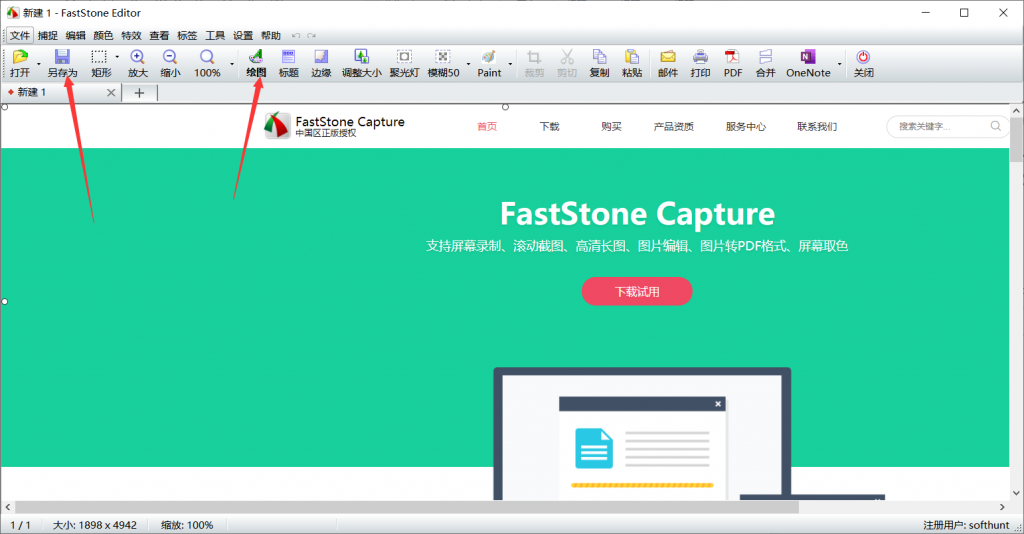Screen dimensions: 1024x534
Task: Click the 合并 (Merge) icon
Action: click(765, 63)
